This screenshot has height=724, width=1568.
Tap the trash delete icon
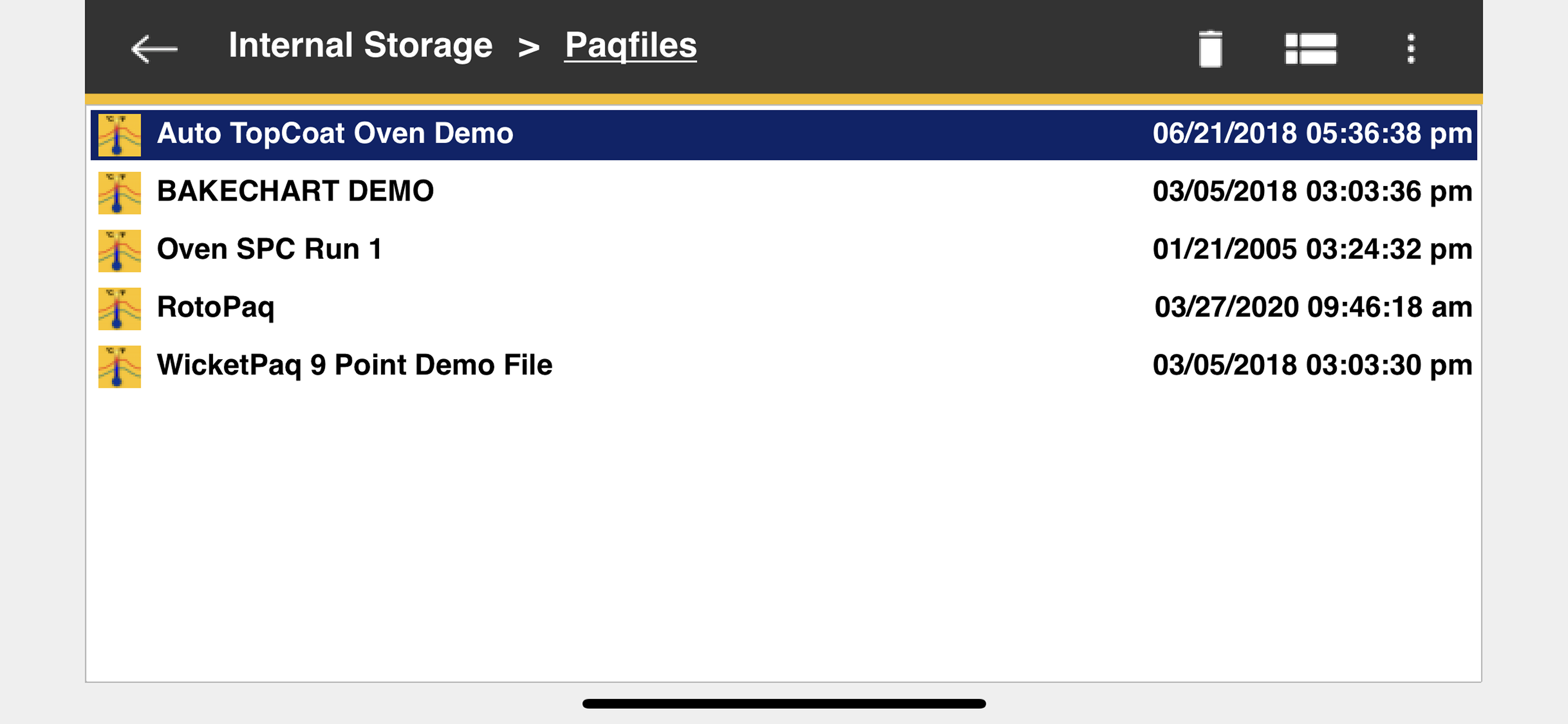pos(1210,48)
